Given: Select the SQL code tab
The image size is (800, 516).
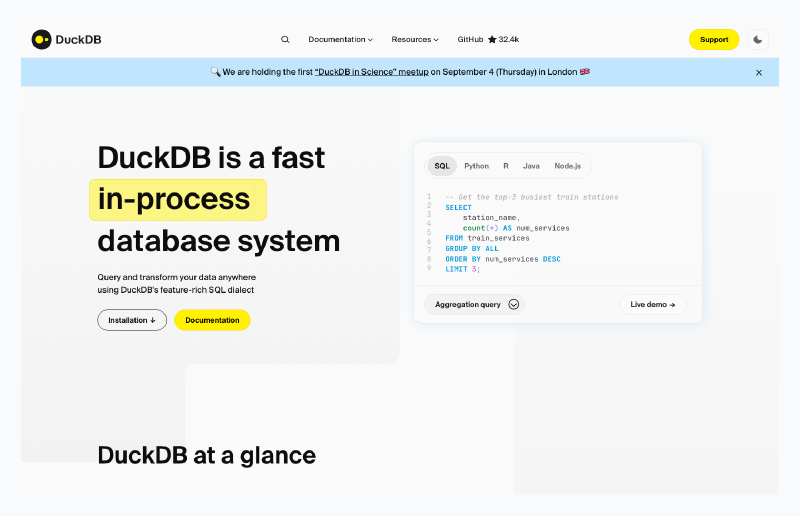Looking at the screenshot, I should point(442,166).
